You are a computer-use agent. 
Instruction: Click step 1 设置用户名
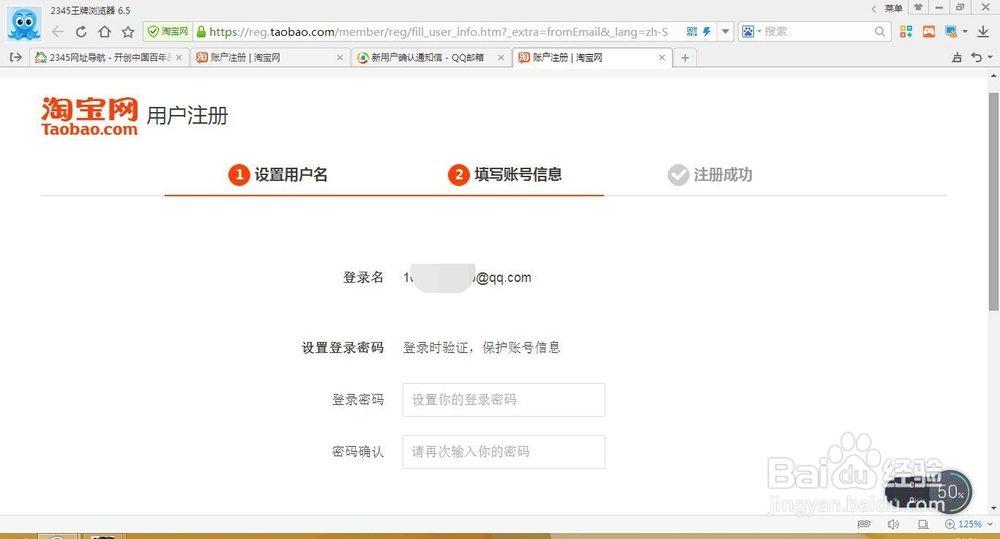click(278, 174)
